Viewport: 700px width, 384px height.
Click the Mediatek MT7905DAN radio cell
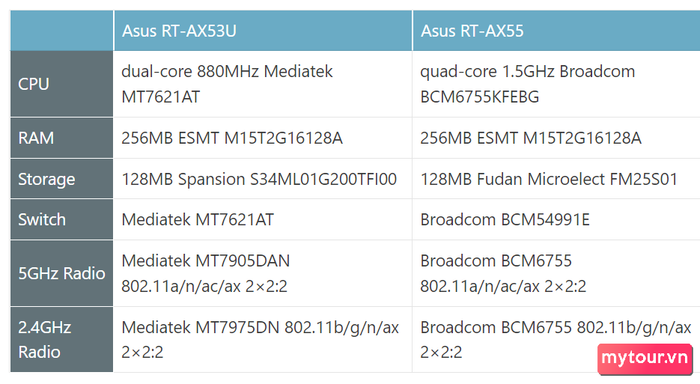point(263,273)
